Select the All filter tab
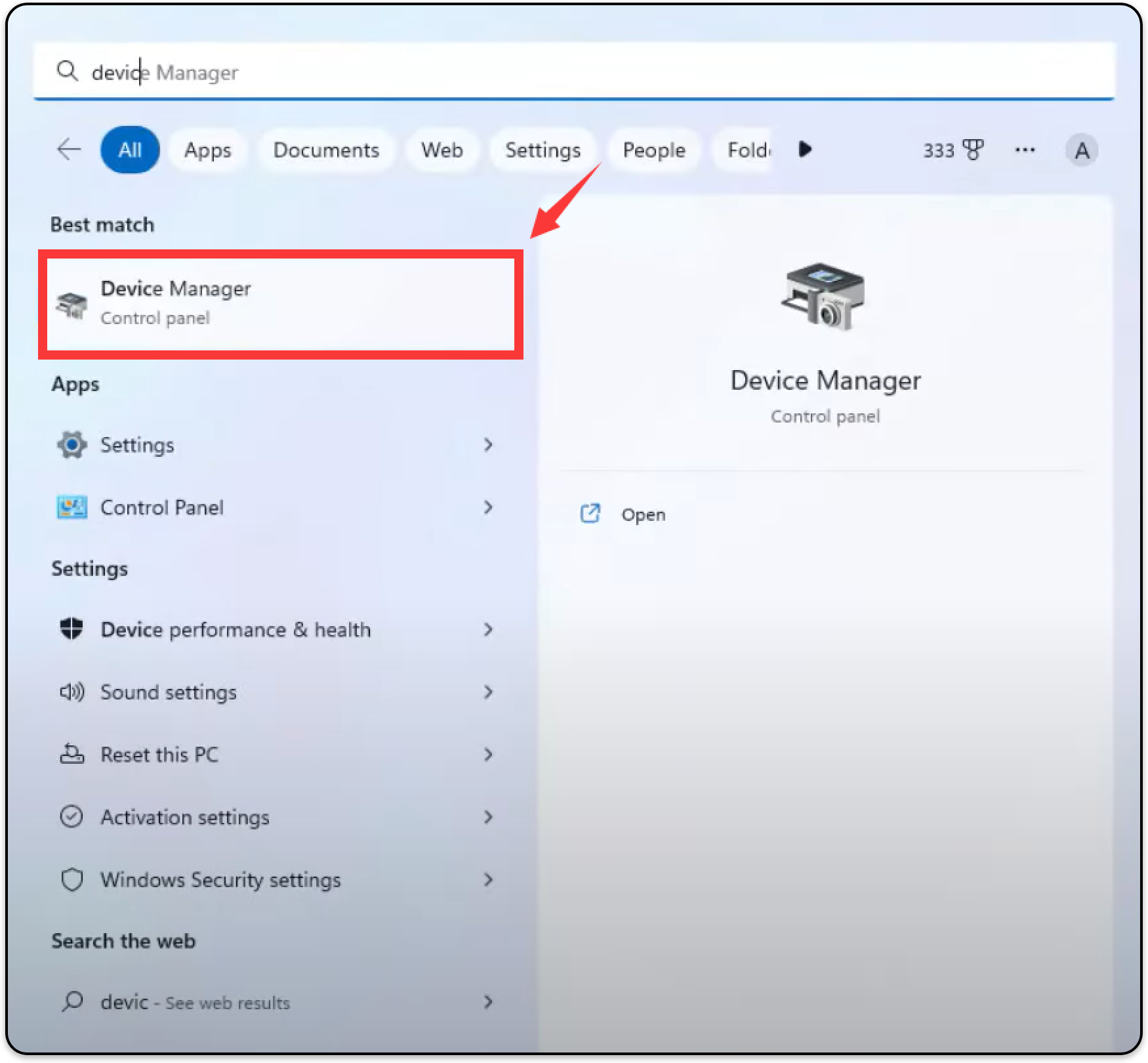Screen dimensions: 1148x1063 130,150
